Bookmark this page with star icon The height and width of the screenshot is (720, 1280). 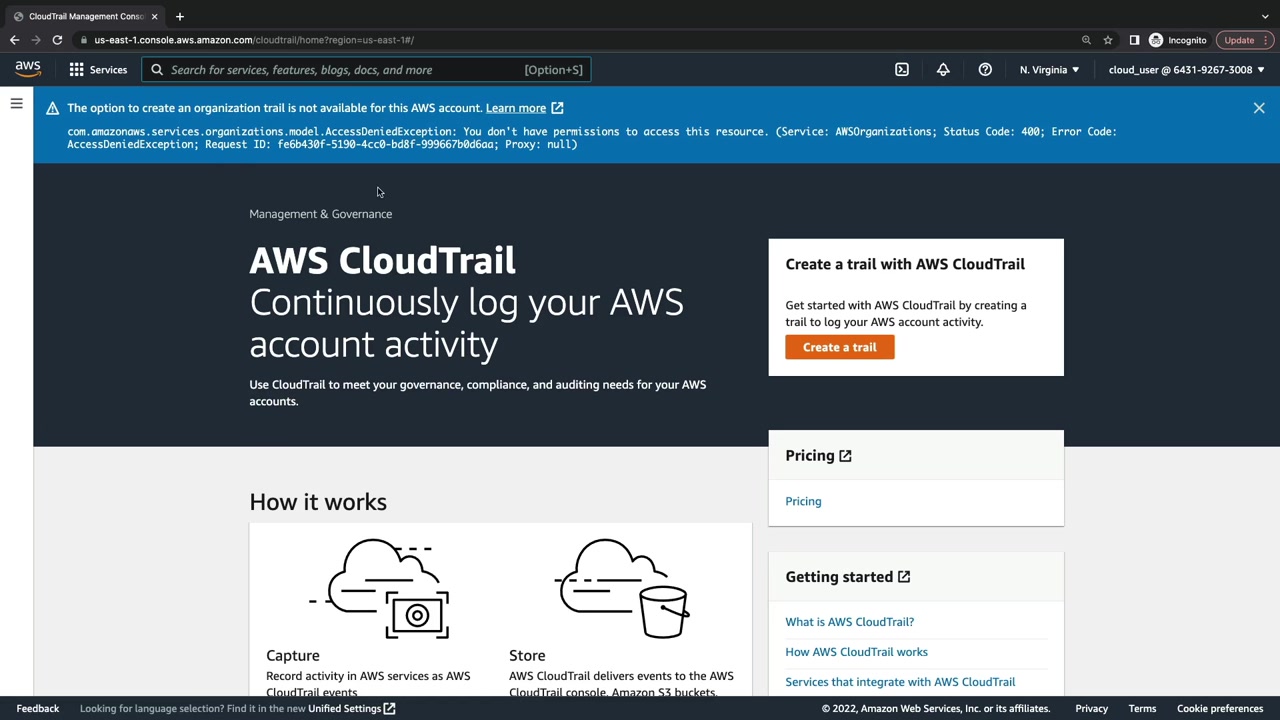coord(1108,40)
